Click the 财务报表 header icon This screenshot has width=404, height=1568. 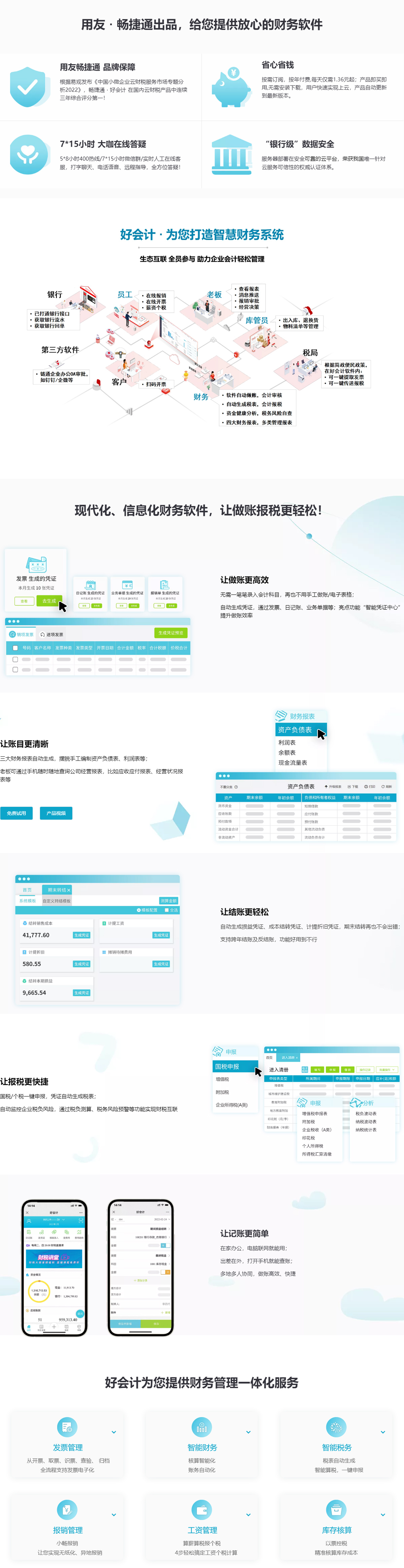[281, 716]
